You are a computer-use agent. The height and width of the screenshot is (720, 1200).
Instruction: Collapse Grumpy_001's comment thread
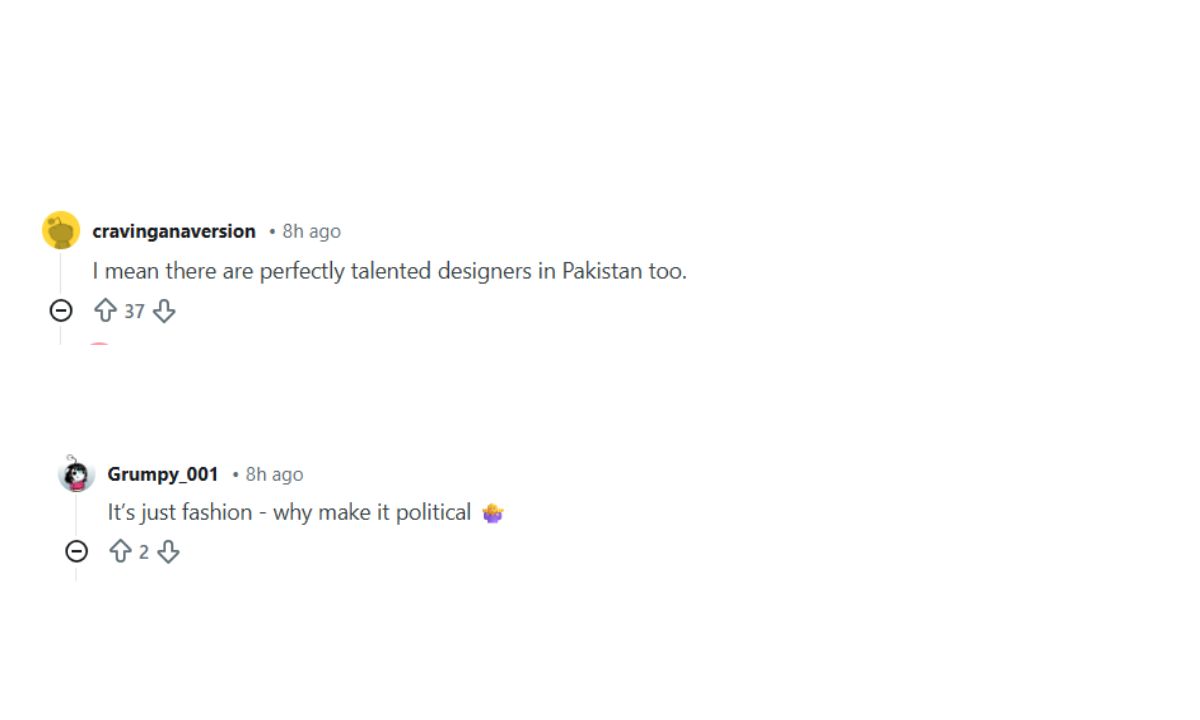pos(78,551)
